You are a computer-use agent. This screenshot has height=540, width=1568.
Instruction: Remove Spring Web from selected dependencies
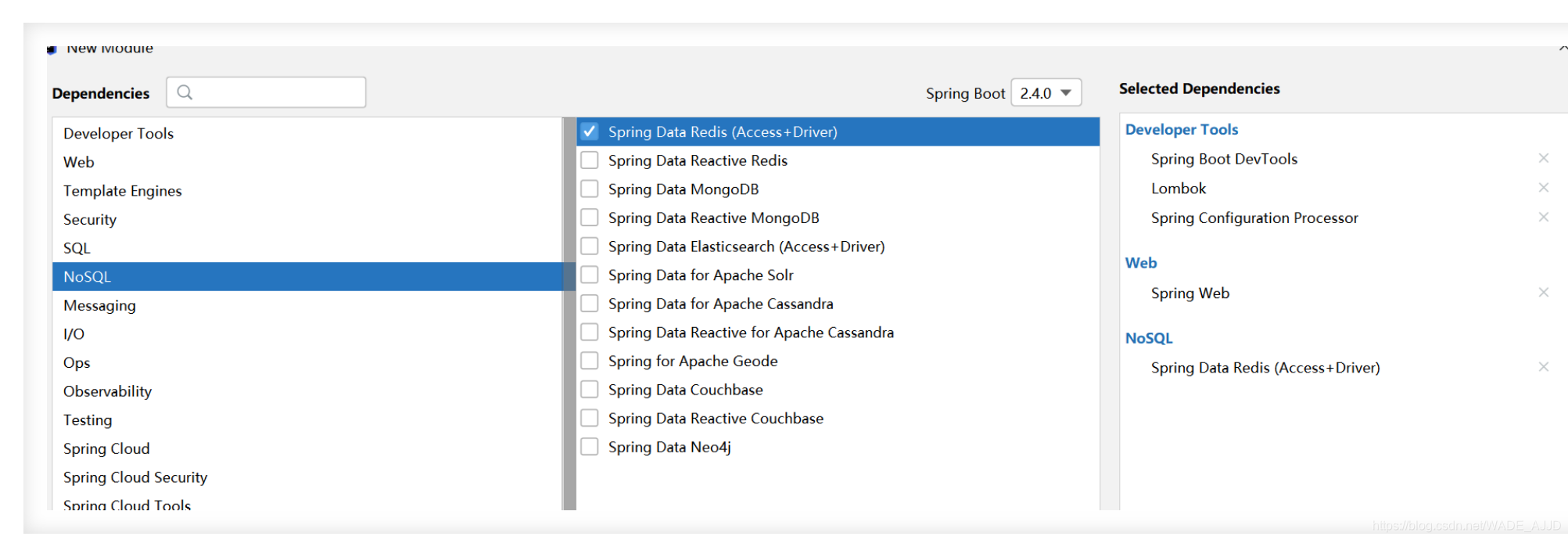pos(1543,293)
